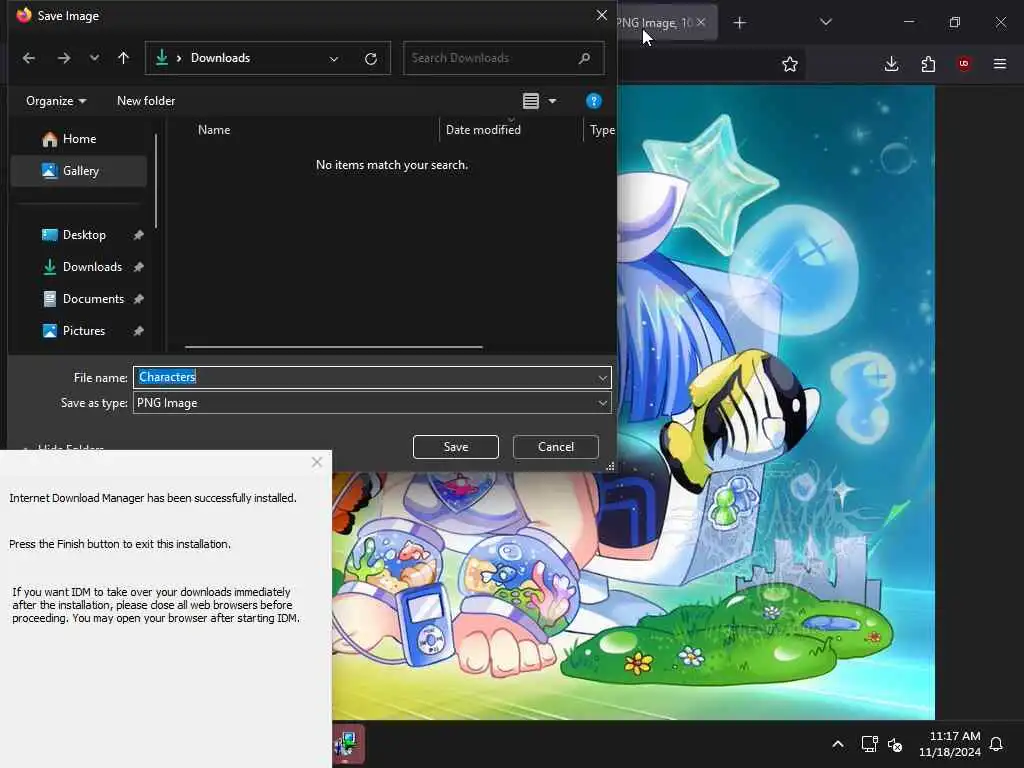Sort by the Type column header
Screen dimensions: 1024x768
tap(601, 130)
